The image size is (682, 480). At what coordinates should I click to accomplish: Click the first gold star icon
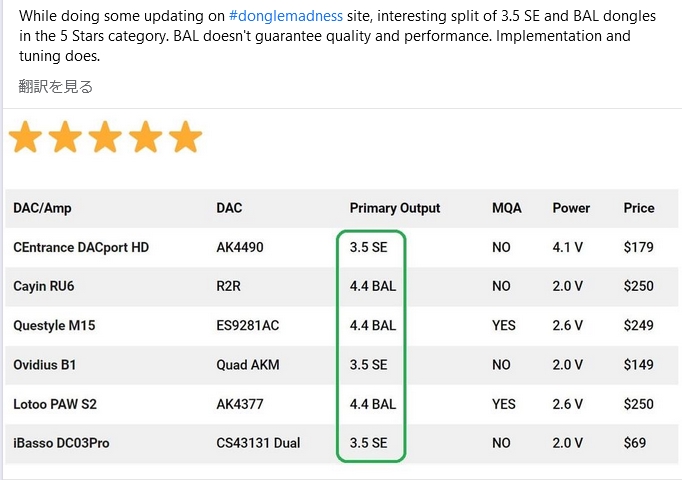point(25,137)
